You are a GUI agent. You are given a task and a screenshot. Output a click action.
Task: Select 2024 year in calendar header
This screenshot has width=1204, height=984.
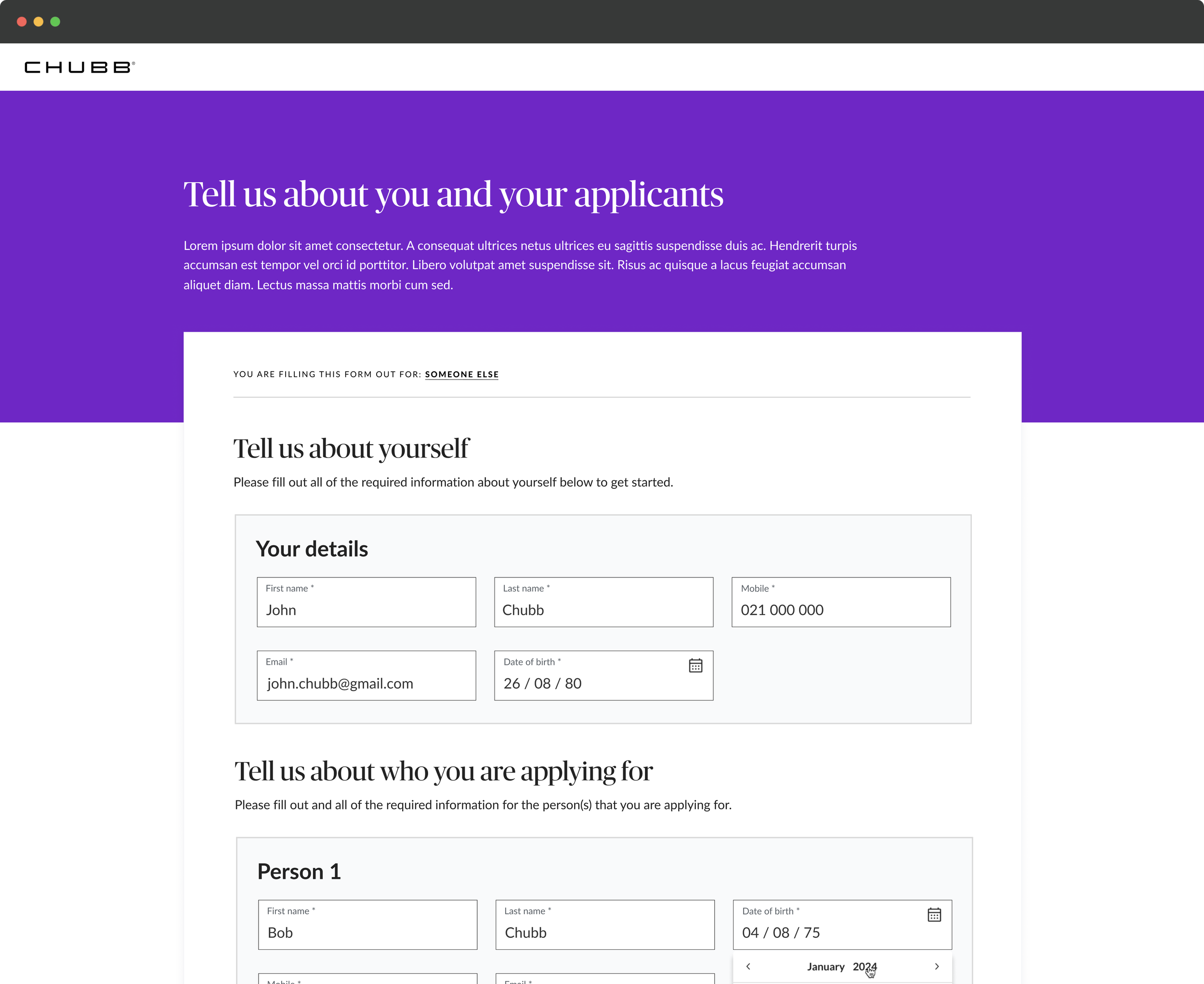[864, 967]
